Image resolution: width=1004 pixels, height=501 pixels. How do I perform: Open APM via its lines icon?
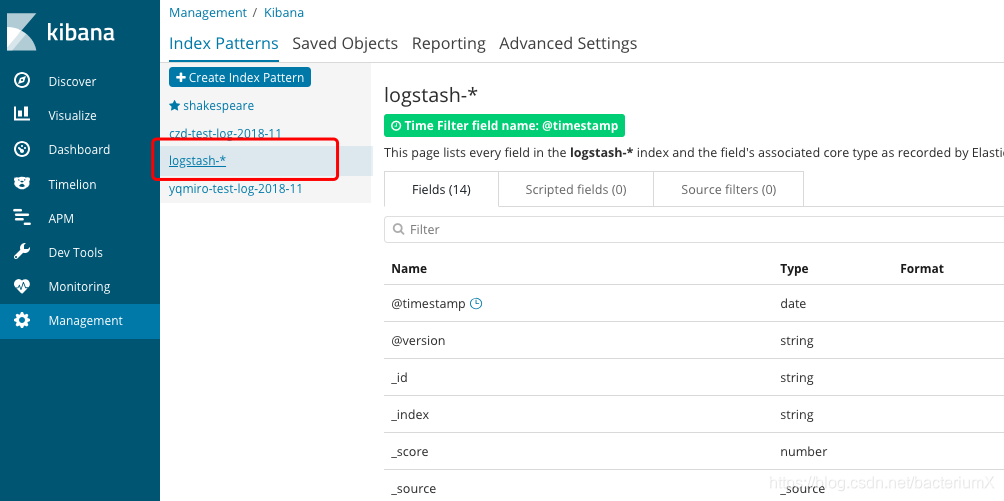22,218
